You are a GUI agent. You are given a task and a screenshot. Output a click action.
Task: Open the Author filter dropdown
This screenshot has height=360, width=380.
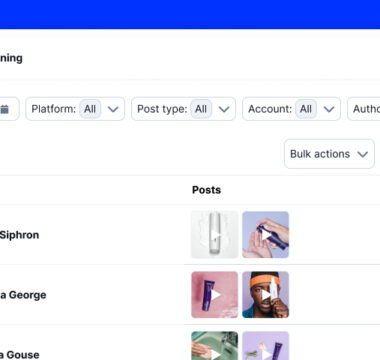point(364,109)
